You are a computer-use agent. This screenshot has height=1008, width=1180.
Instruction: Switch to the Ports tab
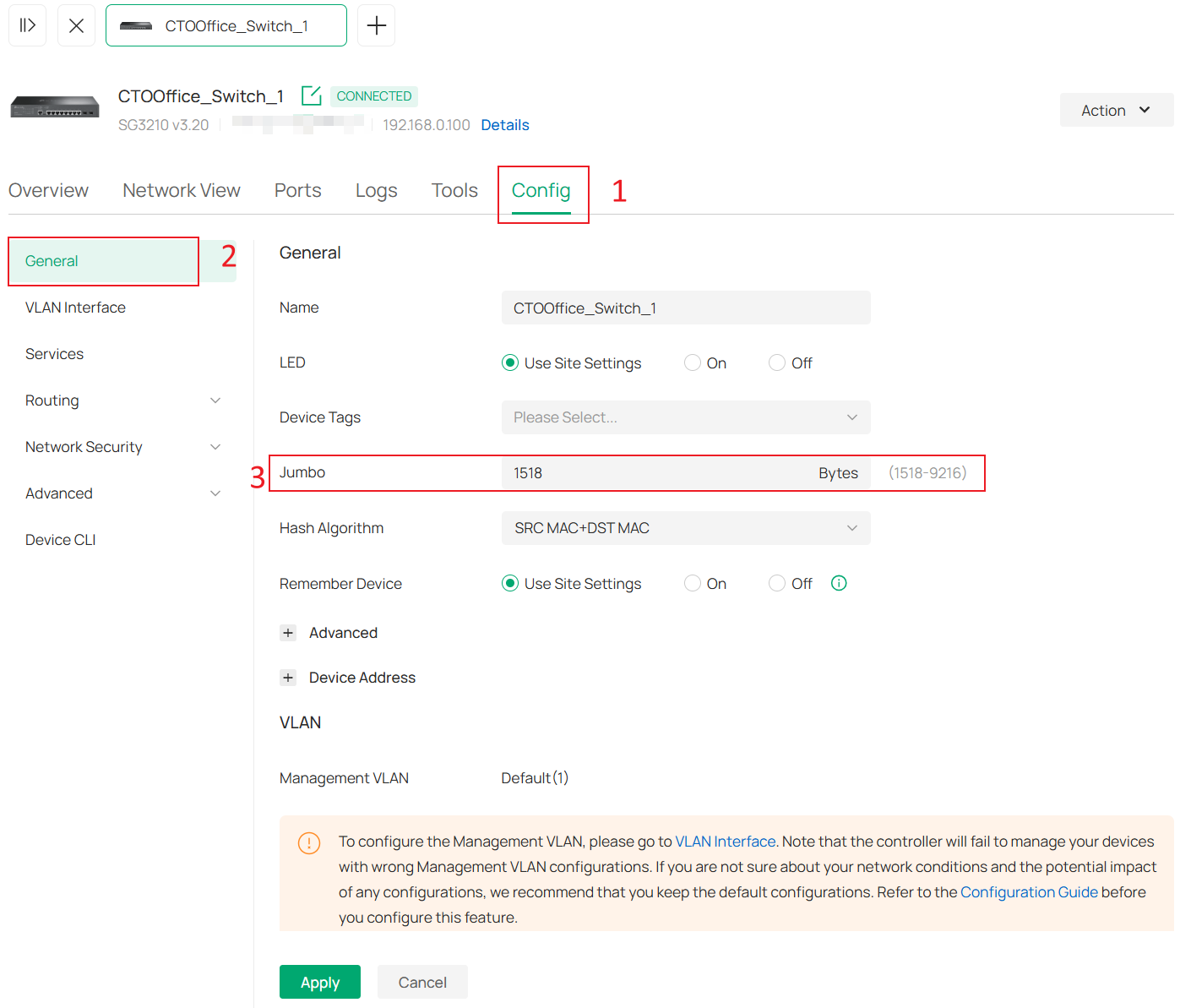[x=297, y=190]
